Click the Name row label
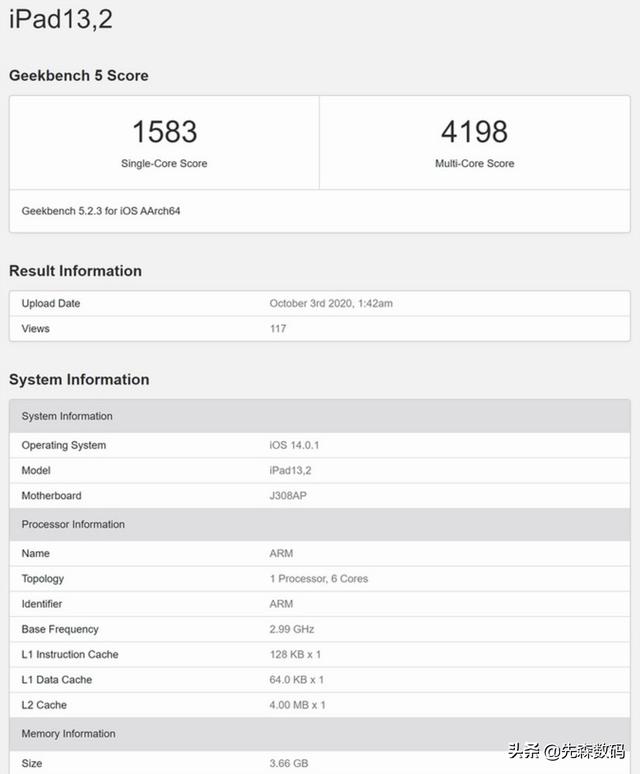Image resolution: width=640 pixels, height=774 pixels. 36,553
